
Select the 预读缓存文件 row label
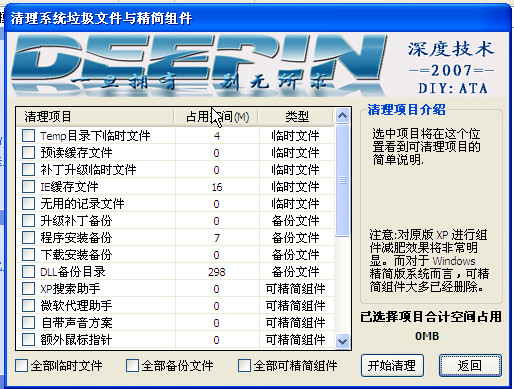click(76, 153)
